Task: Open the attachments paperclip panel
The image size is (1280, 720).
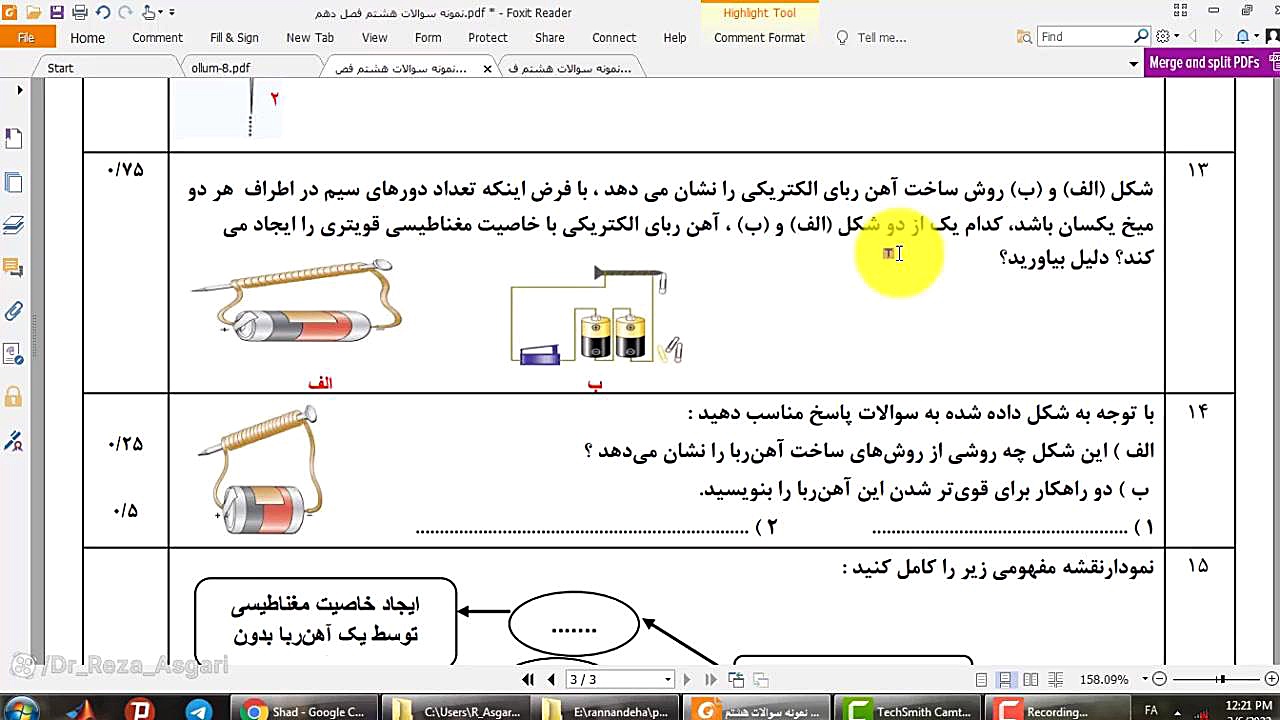Action: (x=13, y=311)
